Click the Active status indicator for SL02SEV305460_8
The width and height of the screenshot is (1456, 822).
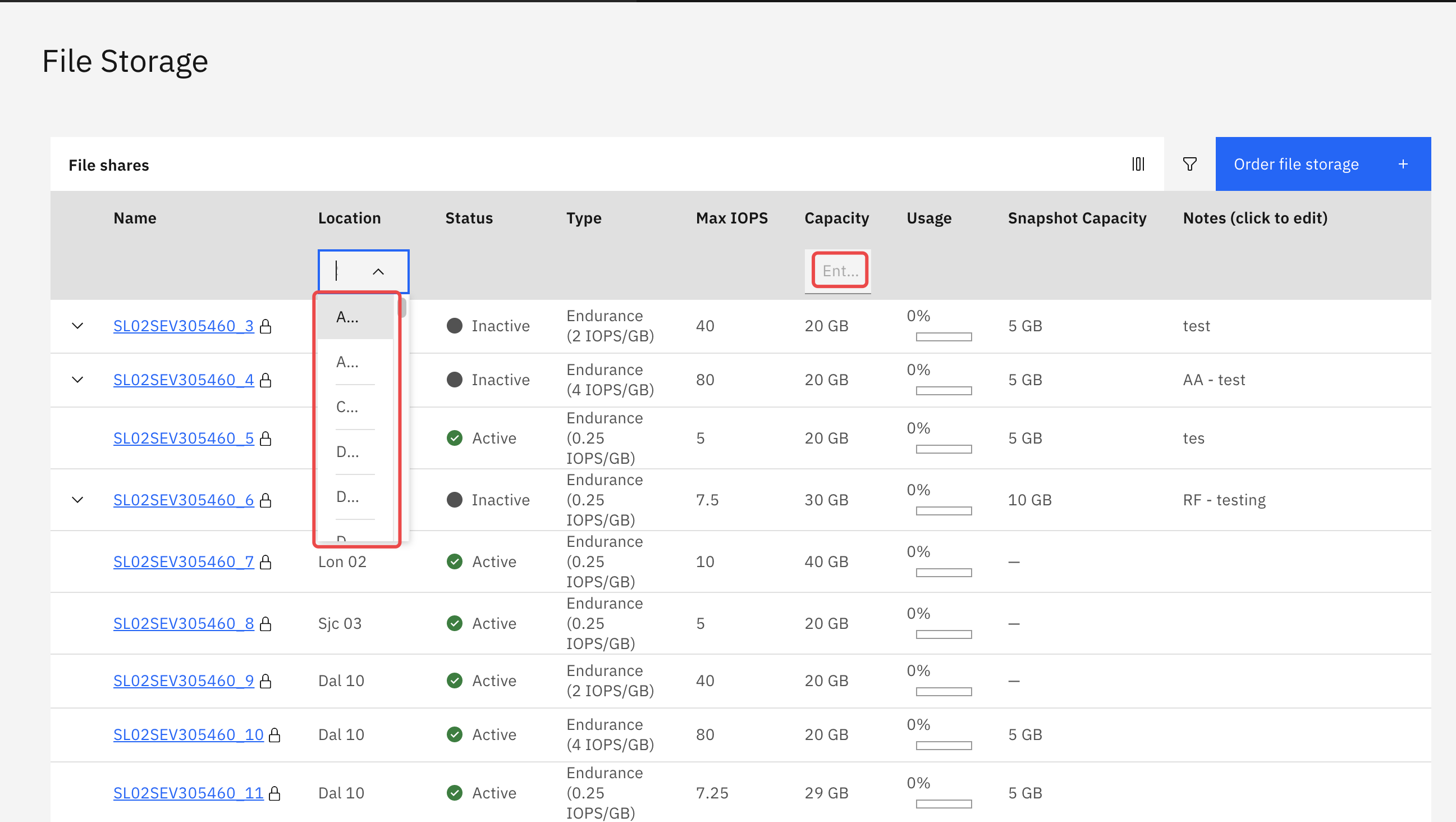pos(455,623)
